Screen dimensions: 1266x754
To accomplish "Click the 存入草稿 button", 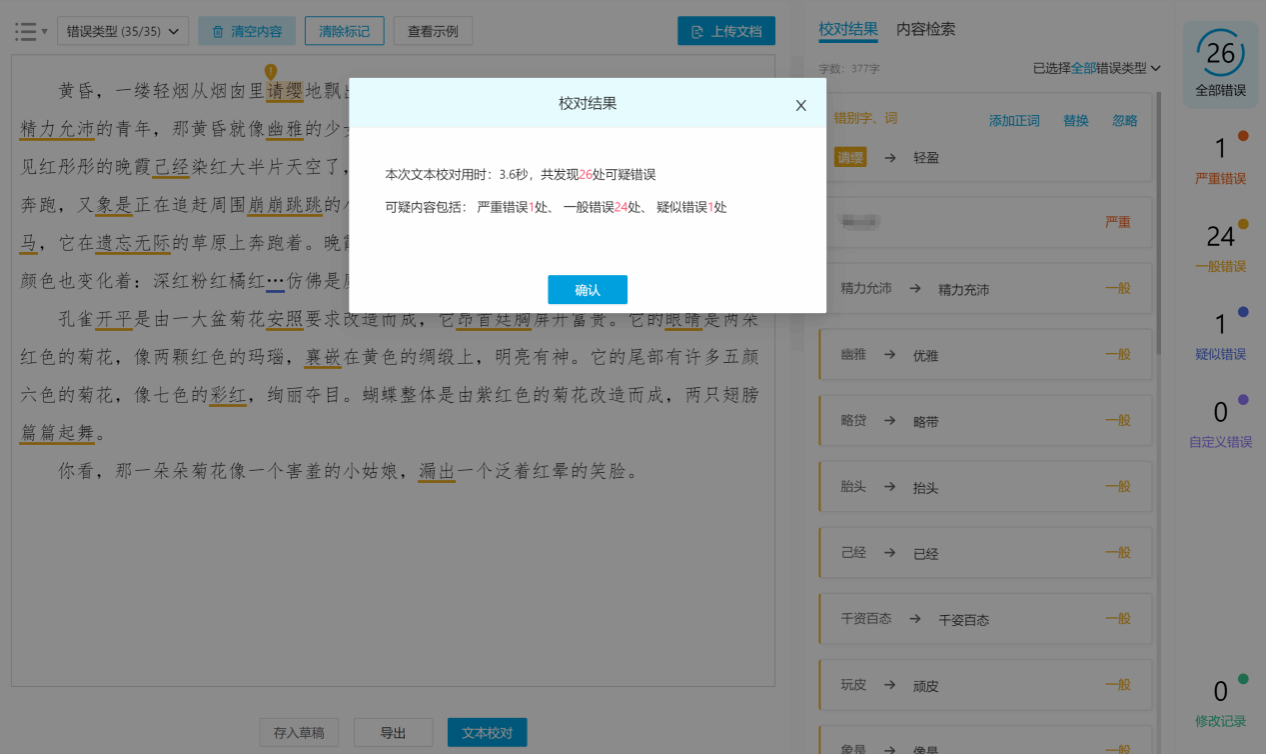I will [299, 733].
